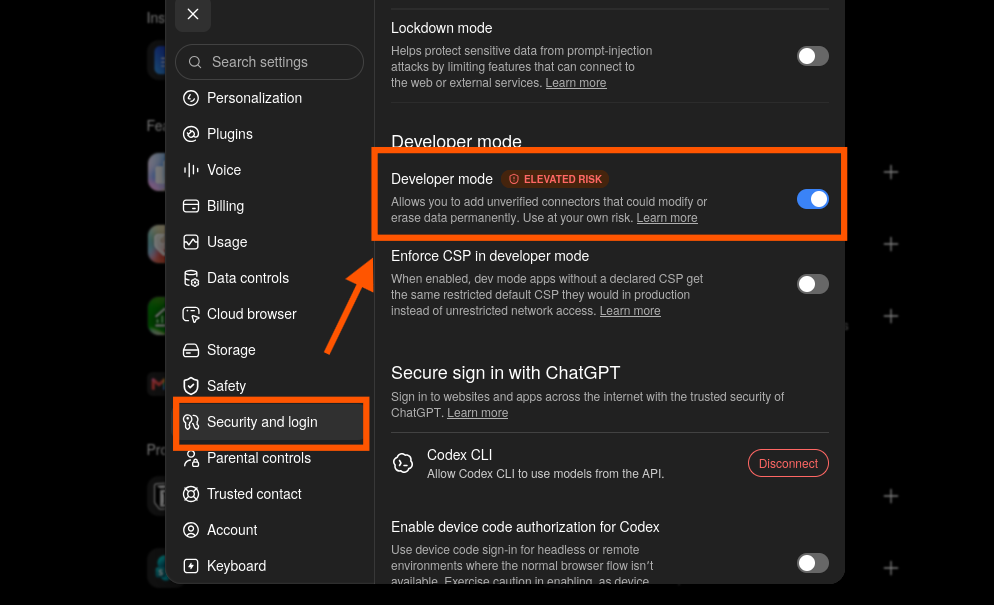The height and width of the screenshot is (605, 994).
Task: Click the Lockdown mode title text
Action: (x=441, y=29)
